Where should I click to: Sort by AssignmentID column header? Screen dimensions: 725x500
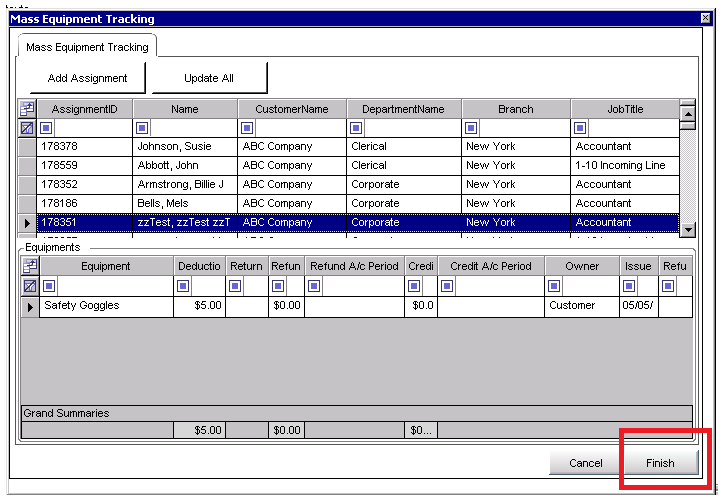[x=85, y=109]
